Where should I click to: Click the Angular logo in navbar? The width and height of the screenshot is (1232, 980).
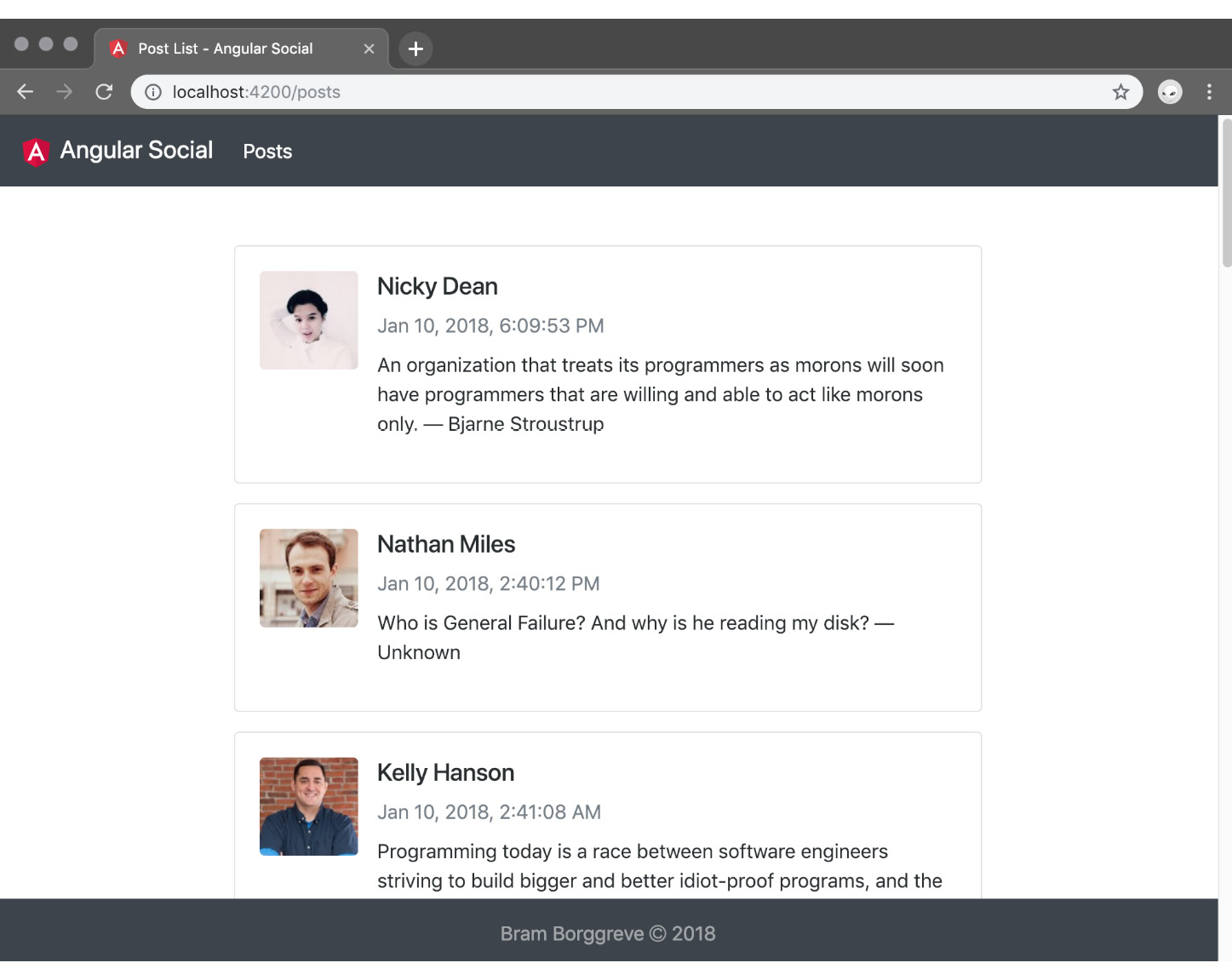[x=36, y=152]
